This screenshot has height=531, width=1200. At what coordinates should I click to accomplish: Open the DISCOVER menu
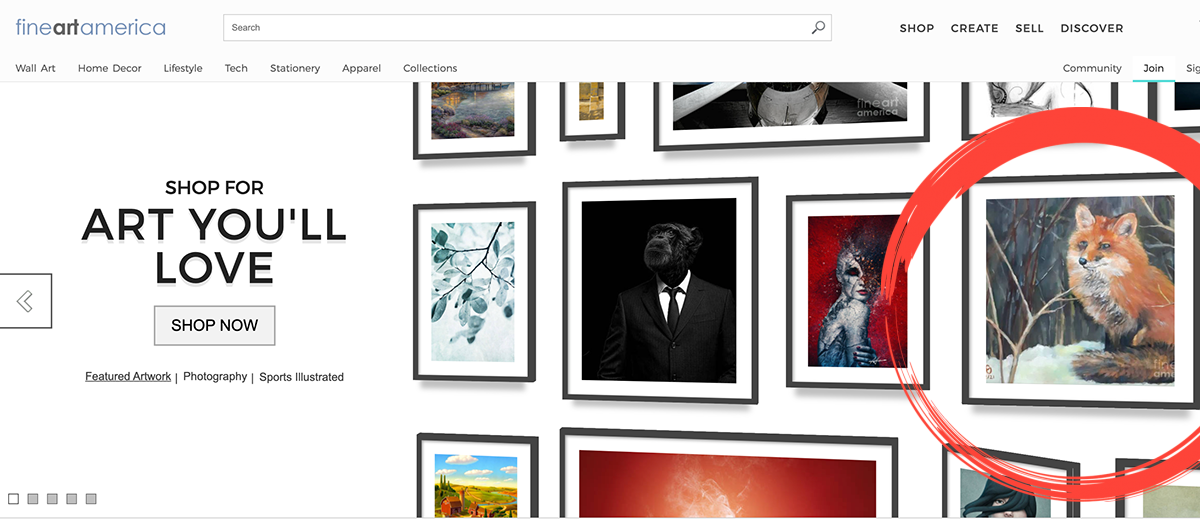coord(1092,28)
